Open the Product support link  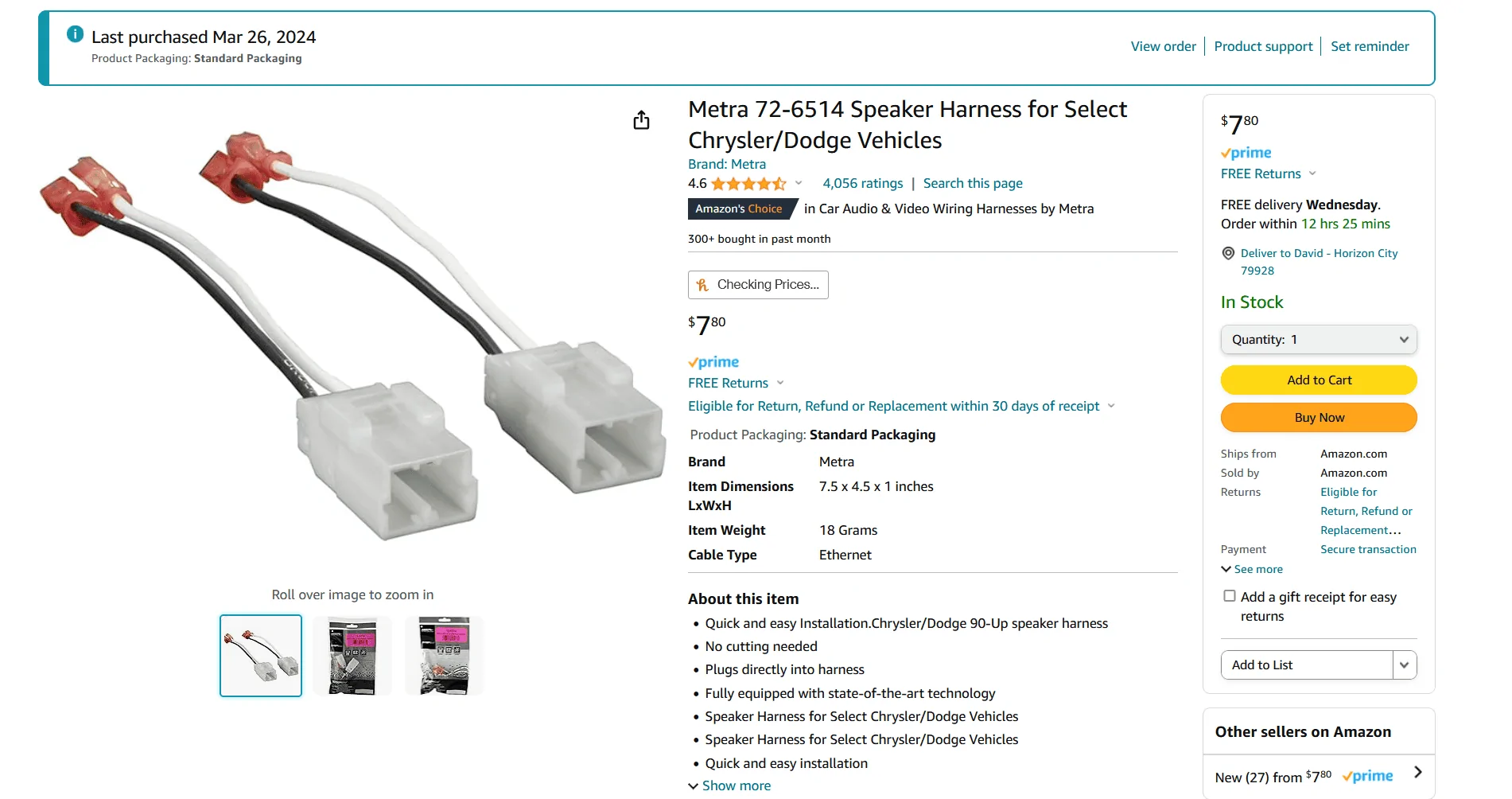1263,46
